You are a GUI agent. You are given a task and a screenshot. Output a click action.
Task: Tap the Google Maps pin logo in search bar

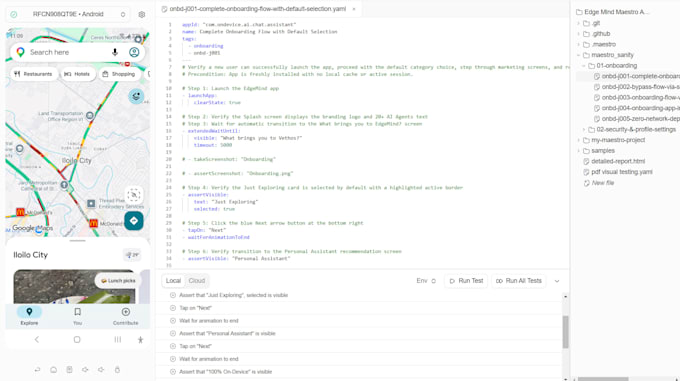pos(20,52)
